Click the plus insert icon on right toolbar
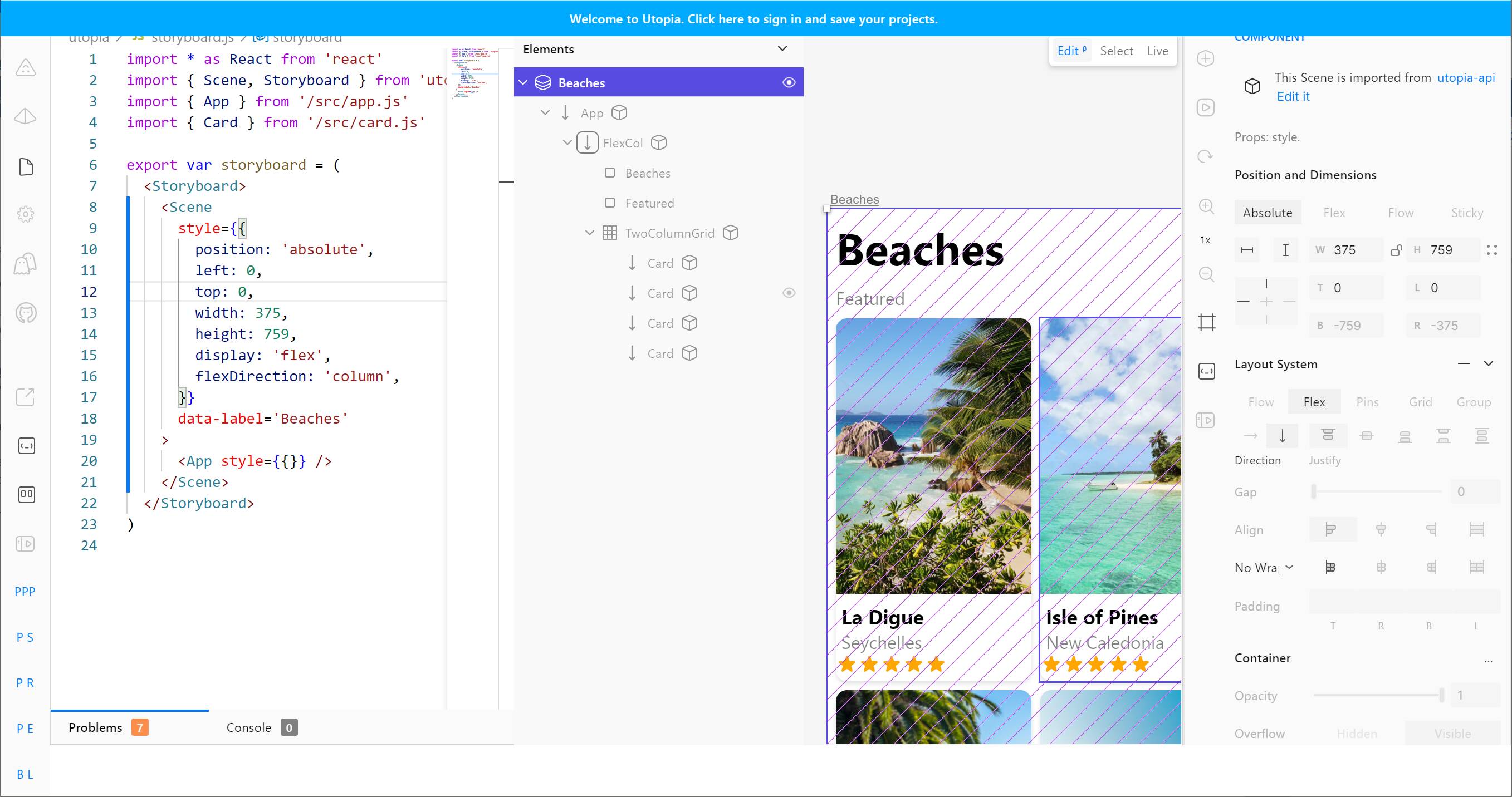The width and height of the screenshot is (1512, 797). coord(1206,58)
